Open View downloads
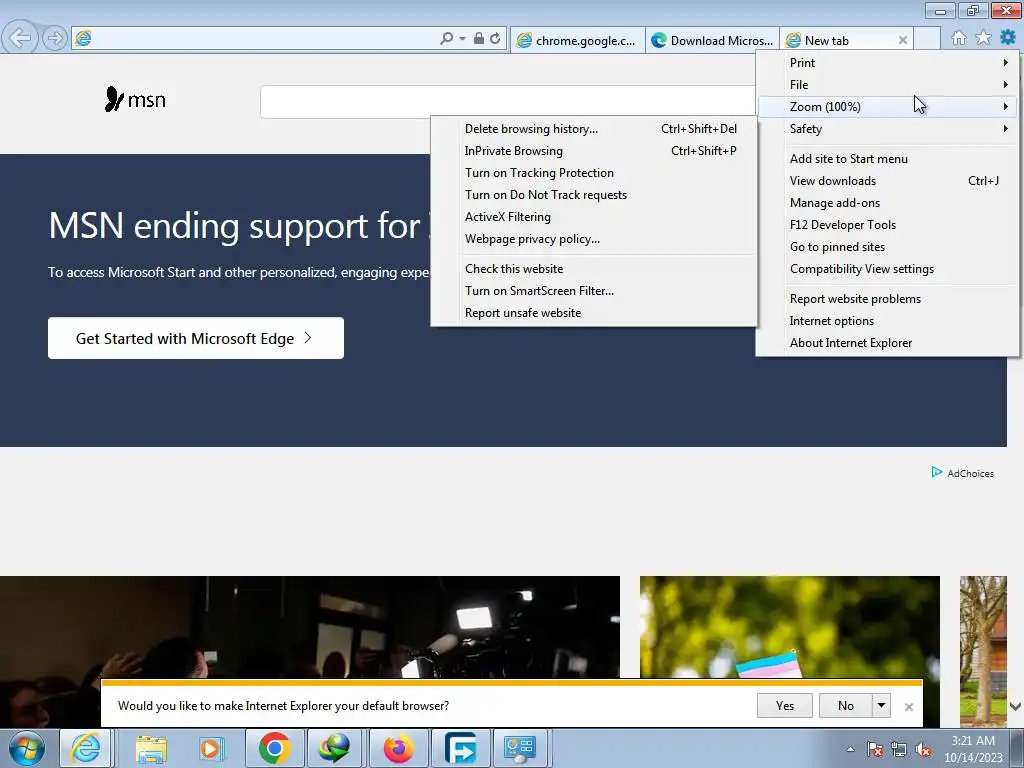Image resolution: width=1024 pixels, height=768 pixels. point(888,181)
